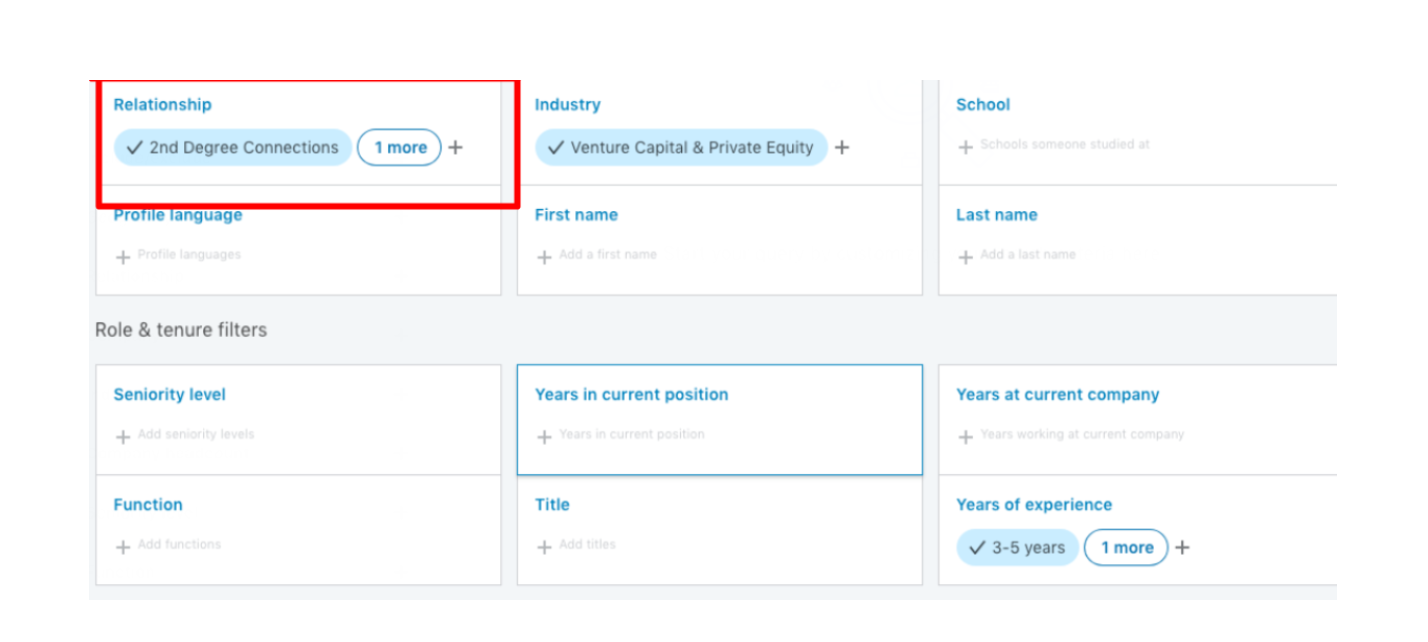Image resolution: width=1428 pixels, height=642 pixels.
Task: Click plus icon beside Years of experience 1 more
Action: 1182,548
